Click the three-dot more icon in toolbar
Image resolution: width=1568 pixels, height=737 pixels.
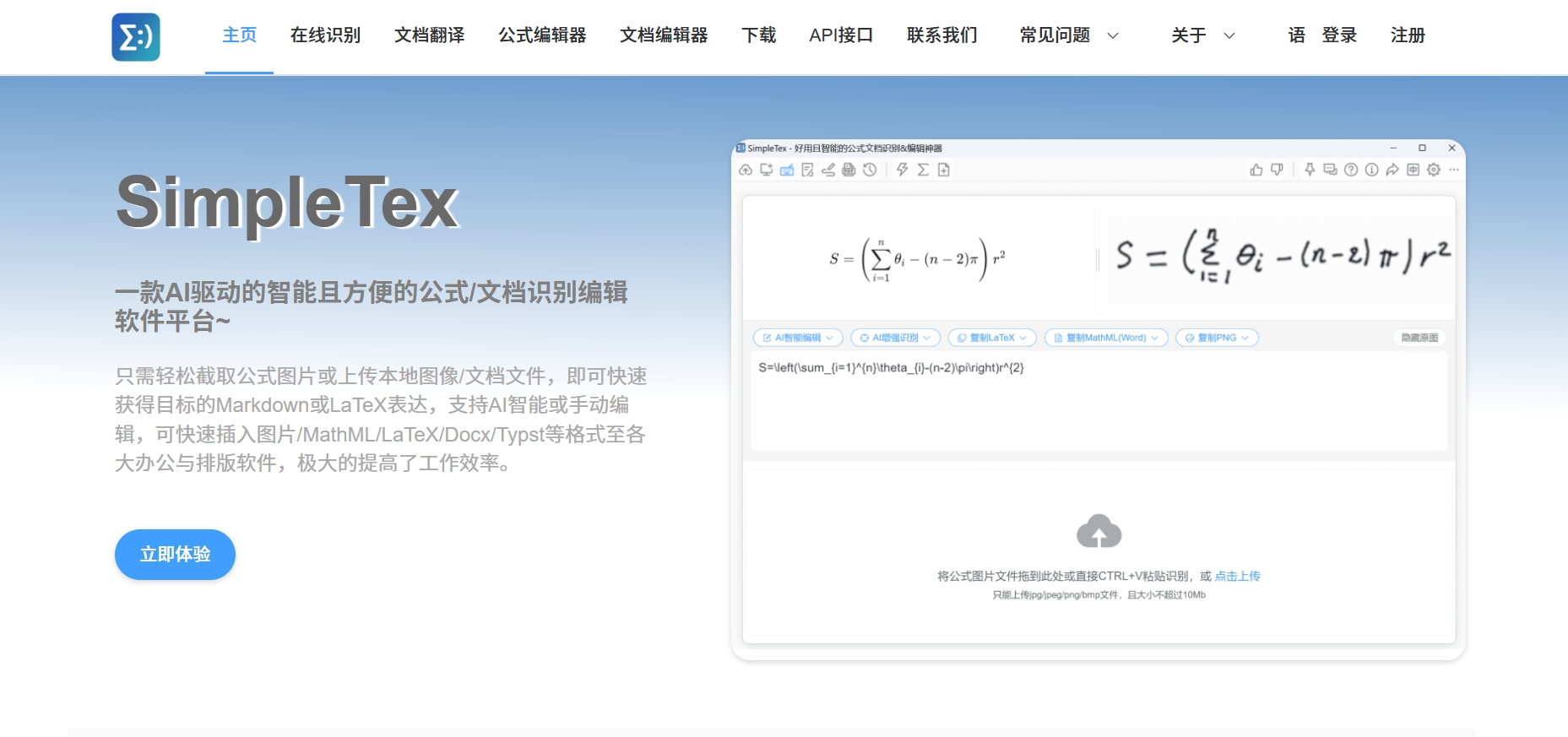pos(1454,170)
